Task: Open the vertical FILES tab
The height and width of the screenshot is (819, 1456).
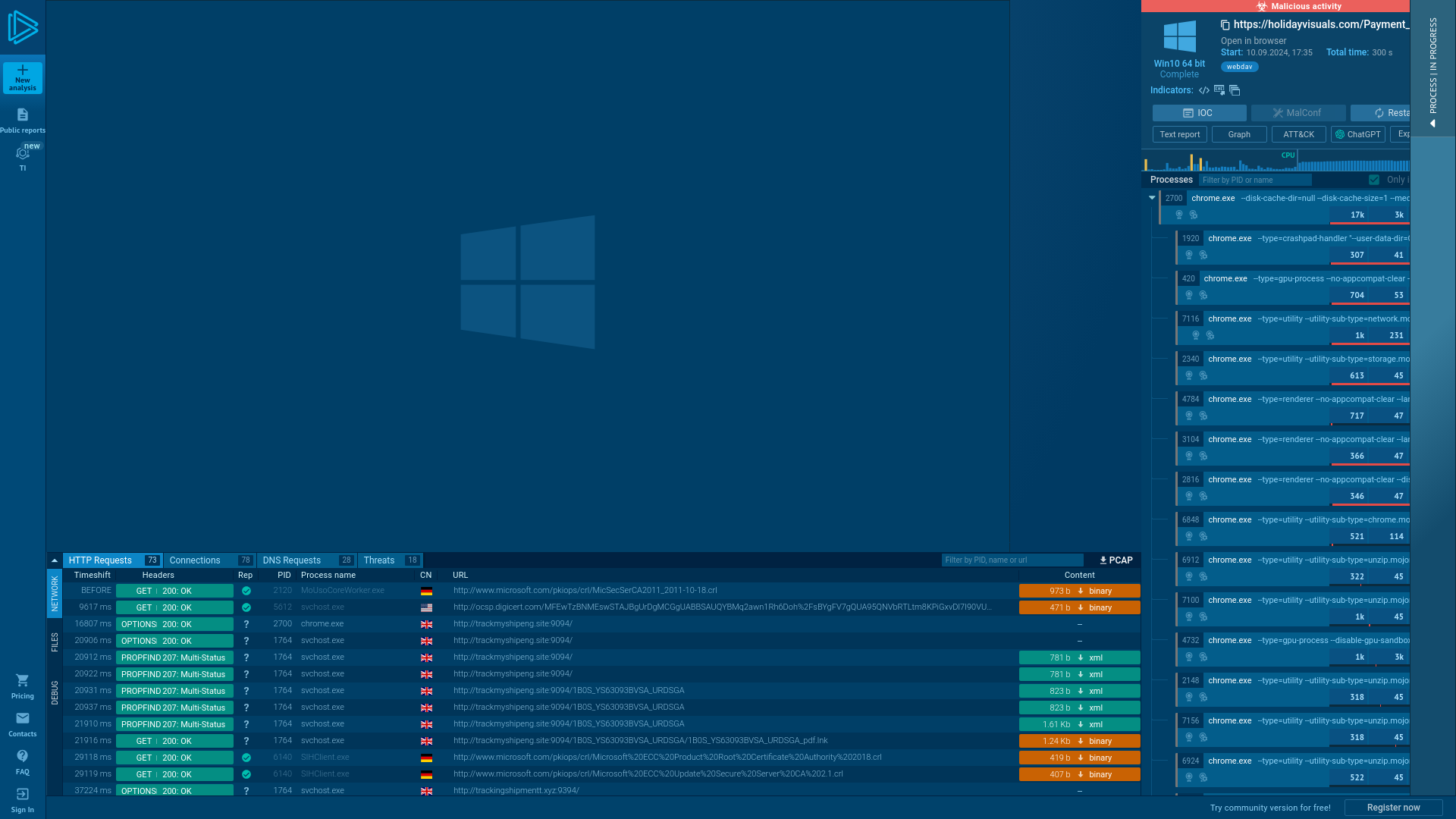Action: (x=55, y=642)
